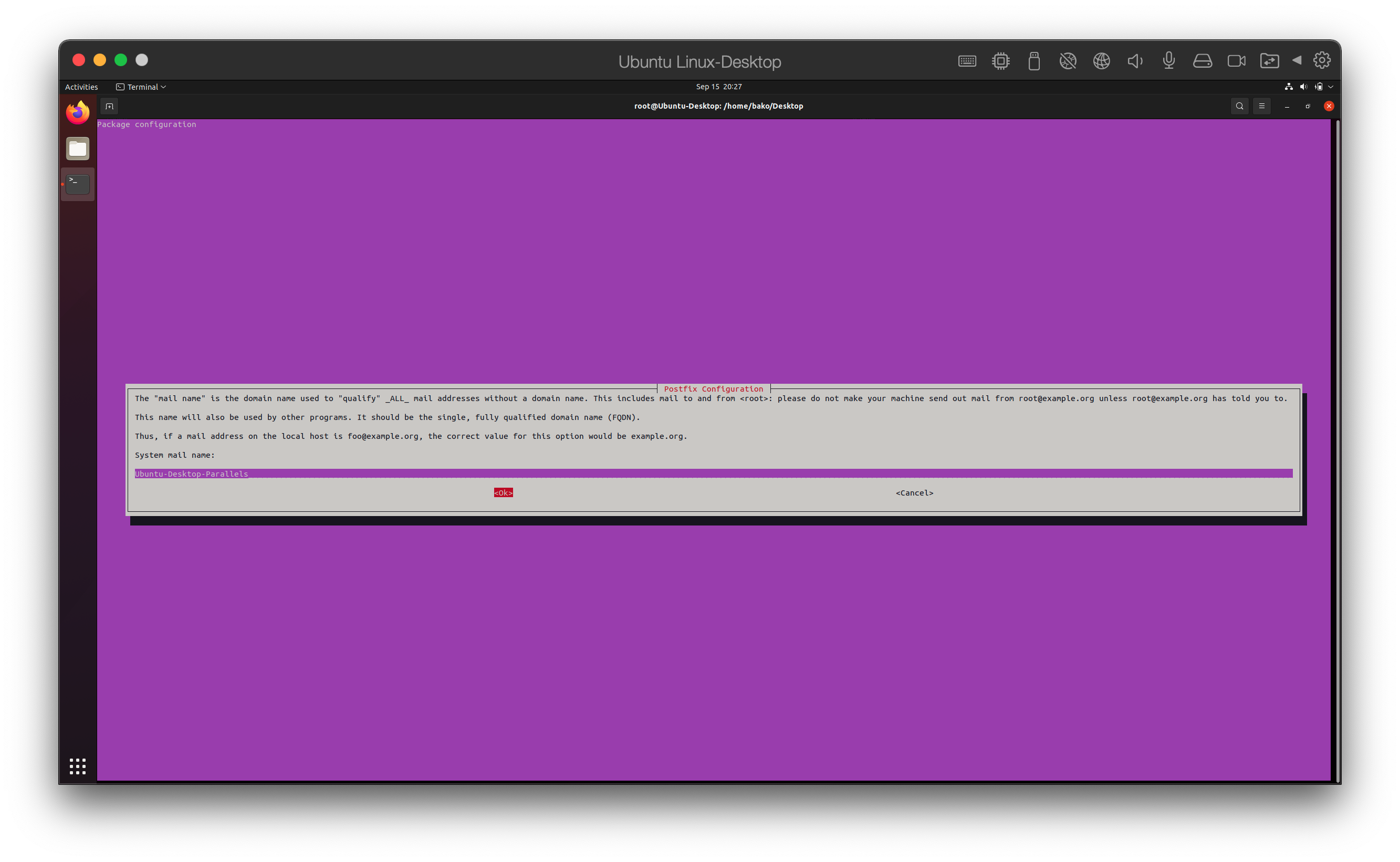Expand the system menu arrow in top bar
This screenshot has width=1400, height=862.
pos(1331,87)
